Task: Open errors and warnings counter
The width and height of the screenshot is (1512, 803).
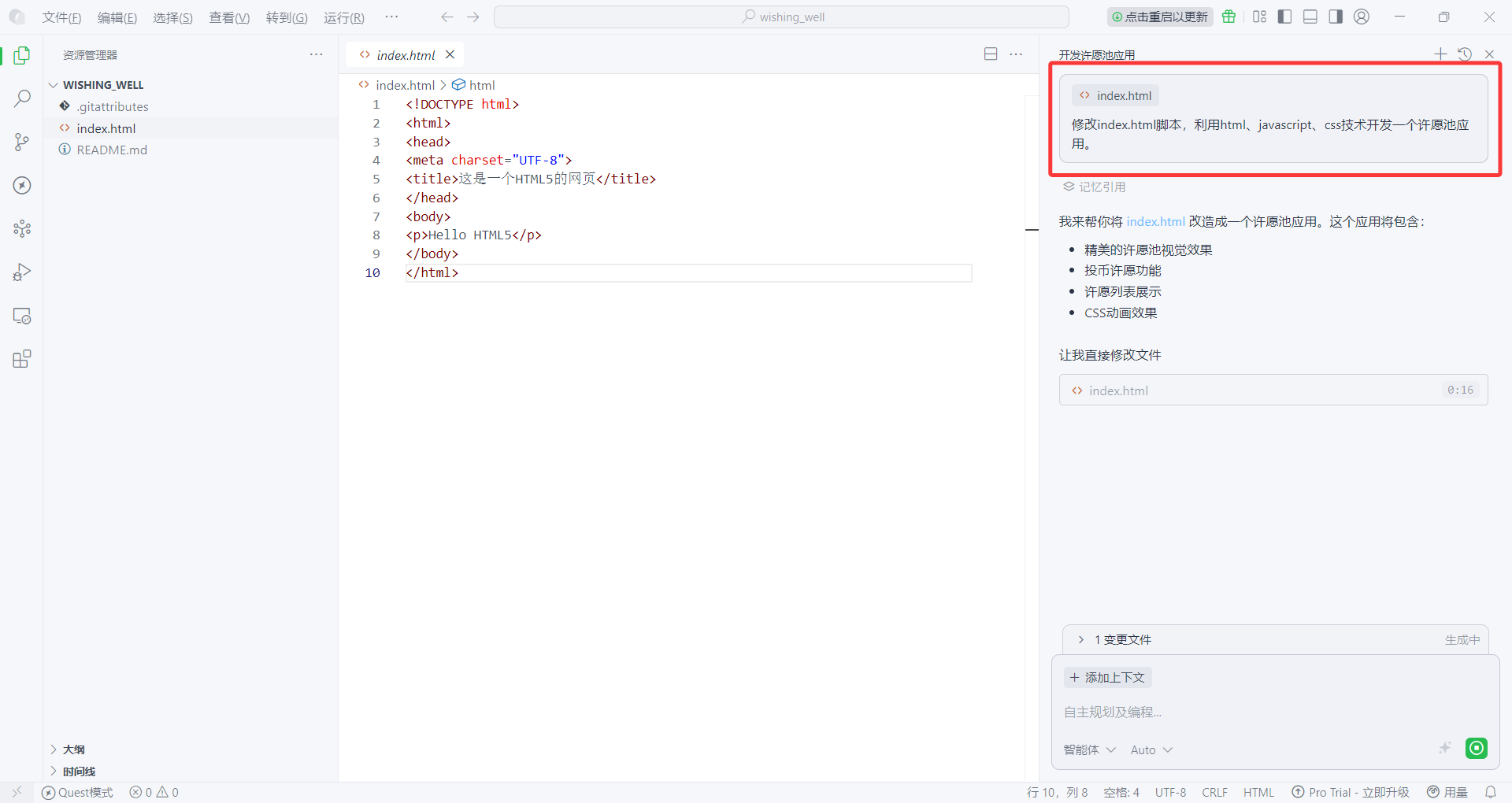Action: coord(154,792)
